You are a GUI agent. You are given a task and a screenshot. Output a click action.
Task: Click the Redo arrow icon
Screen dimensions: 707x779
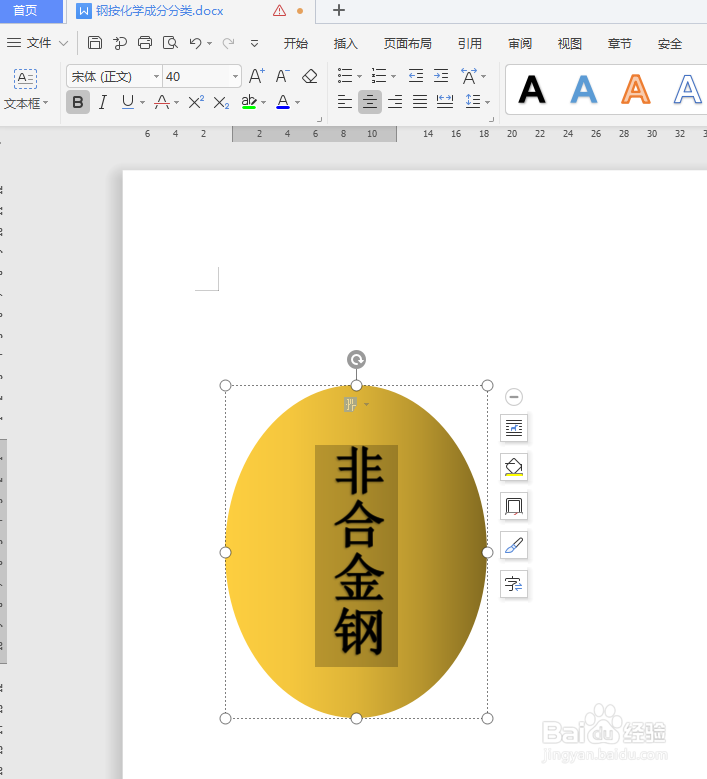coord(228,43)
